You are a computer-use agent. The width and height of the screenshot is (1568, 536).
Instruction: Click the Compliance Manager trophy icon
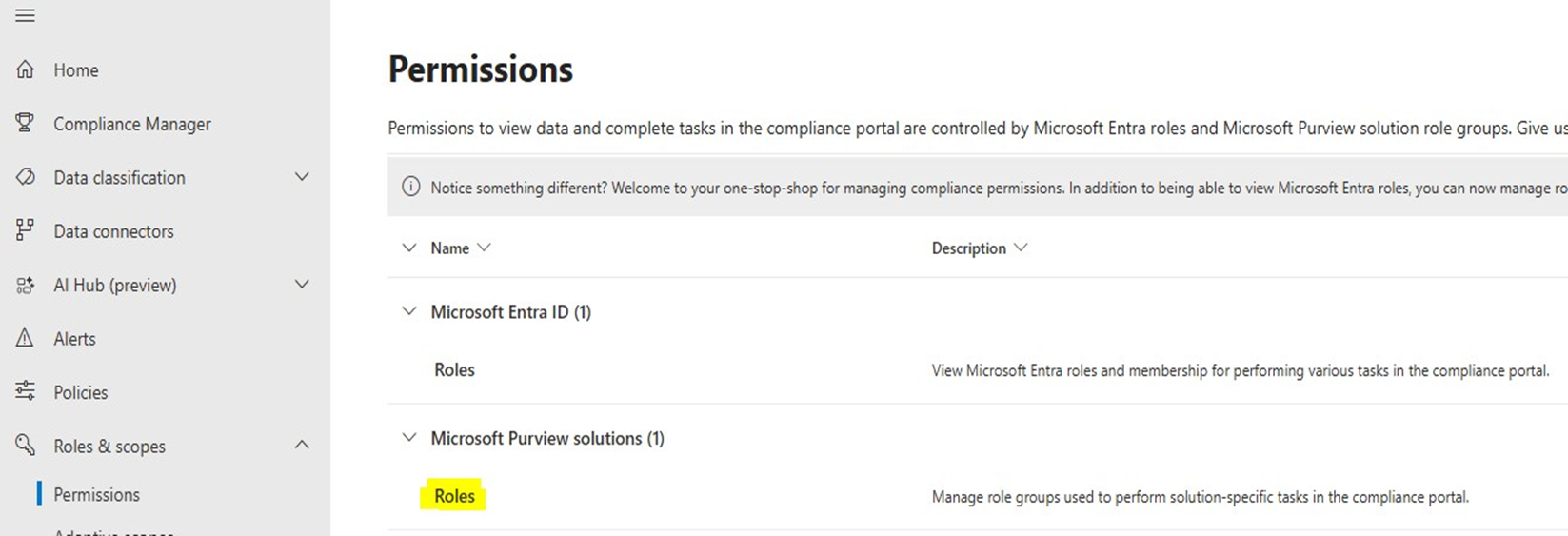pyautogui.click(x=26, y=124)
